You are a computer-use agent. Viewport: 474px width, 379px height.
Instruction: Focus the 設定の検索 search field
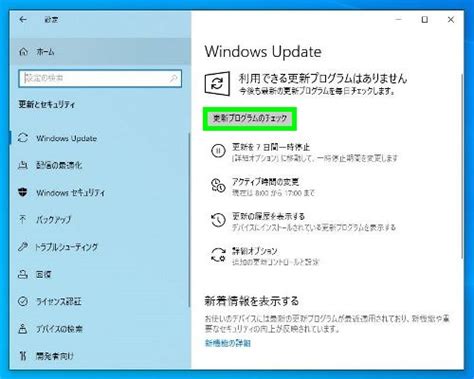(x=100, y=79)
